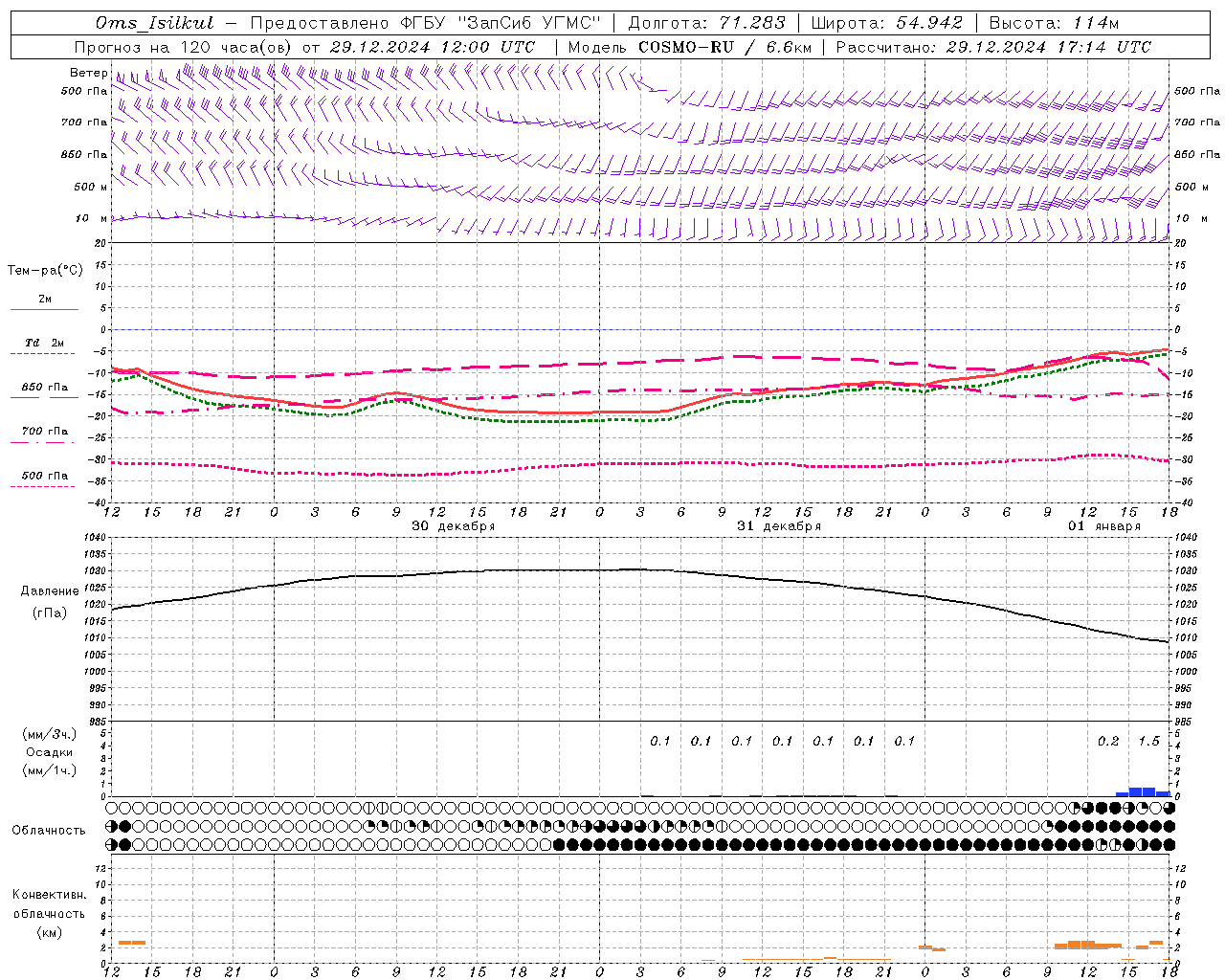Click the '1.5' precipitation amount value
1225x980 pixels.
pos(1148,742)
